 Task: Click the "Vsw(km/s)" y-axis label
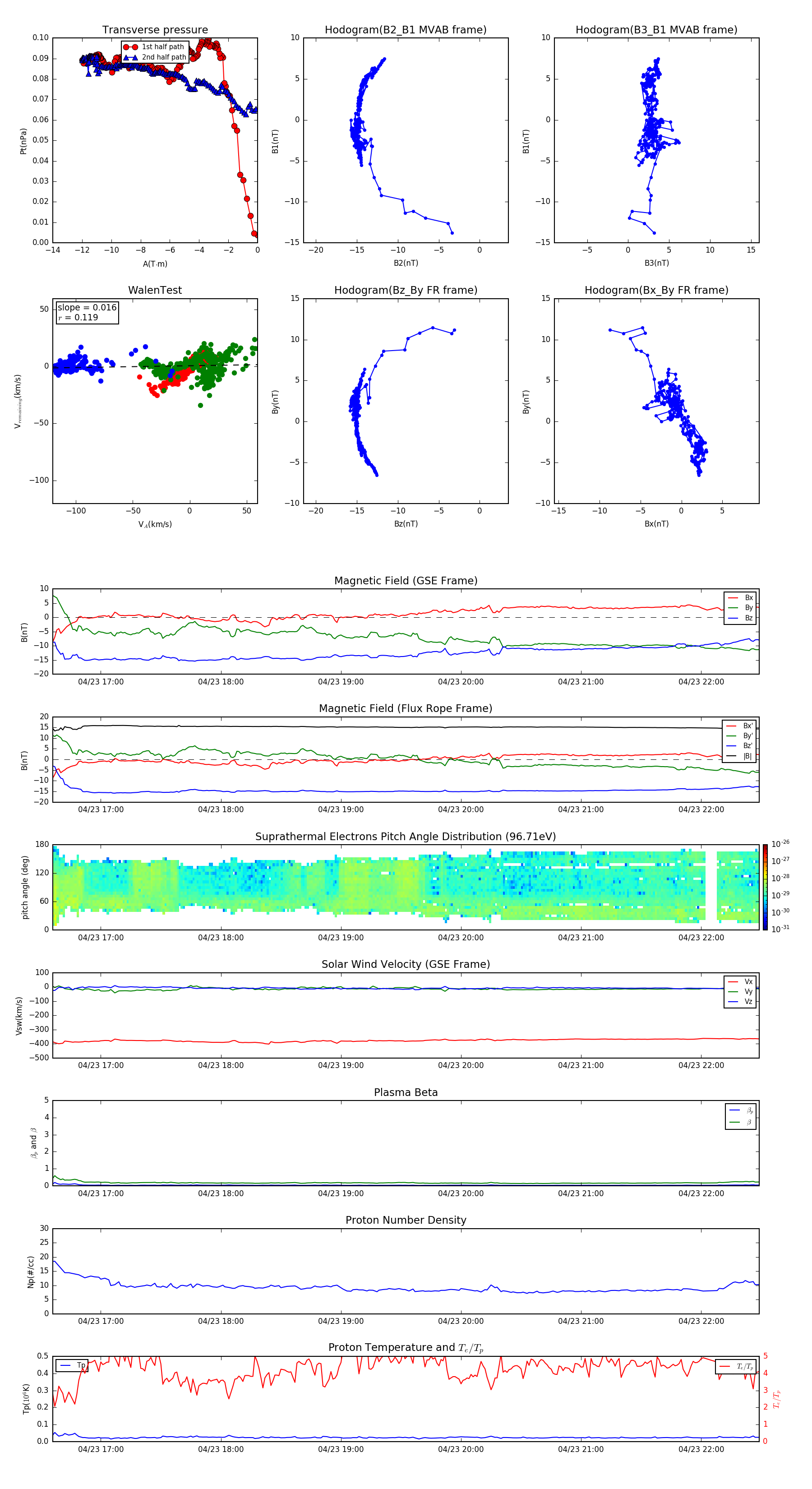click(18, 1016)
